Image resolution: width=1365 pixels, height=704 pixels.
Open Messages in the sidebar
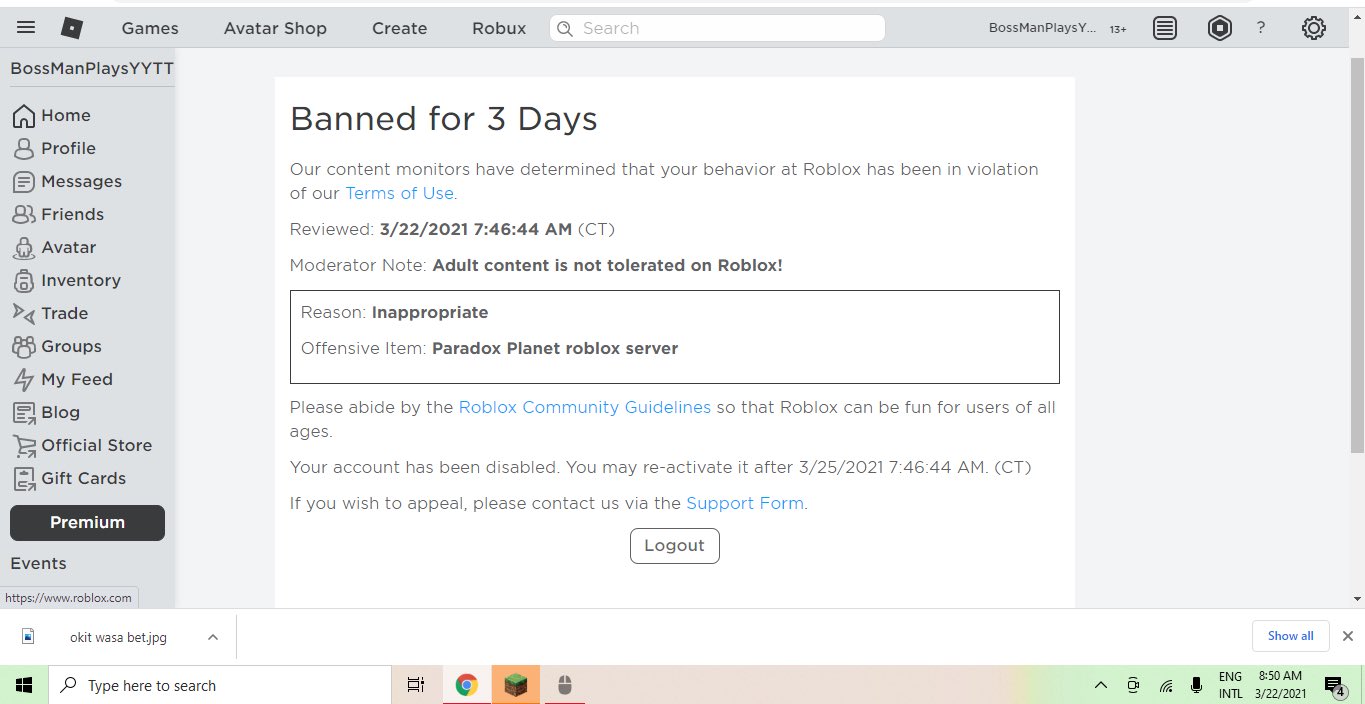point(81,182)
